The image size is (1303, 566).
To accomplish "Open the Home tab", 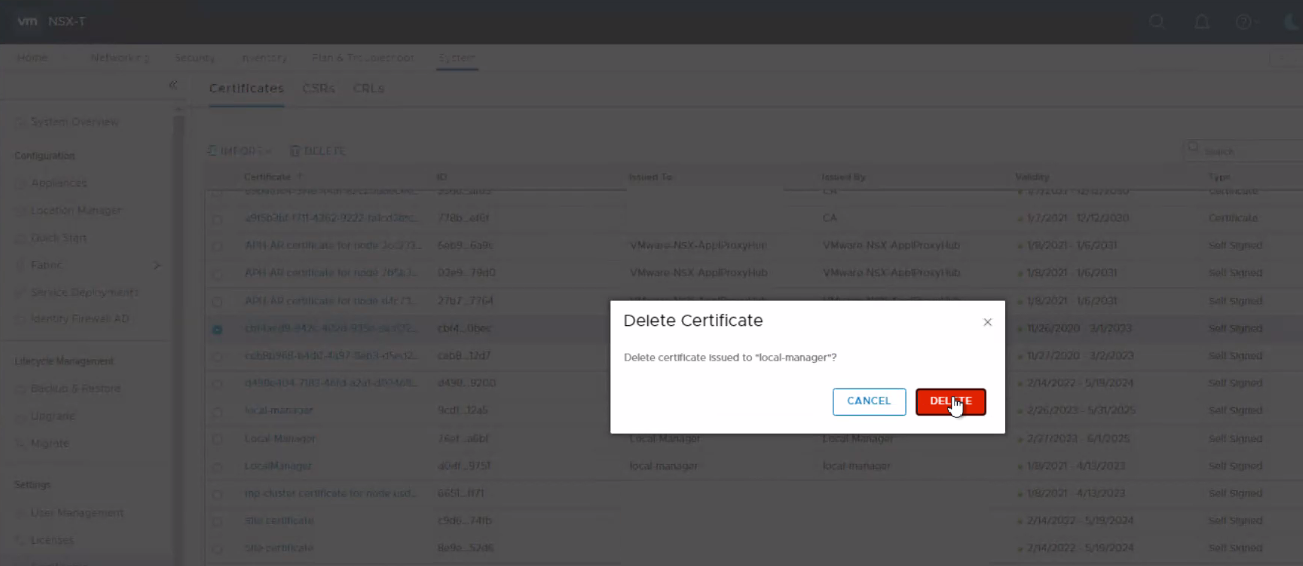I will (x=32, y=58).
